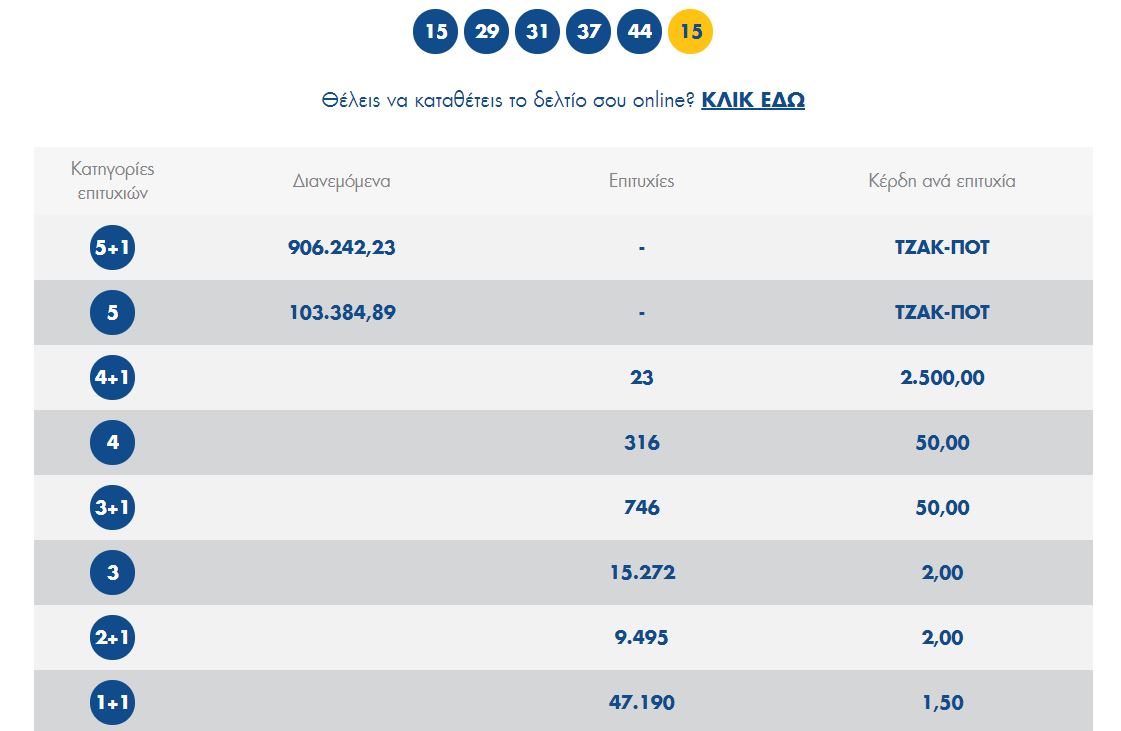Click the 2.500,00 winnings value

pos(942,378)
